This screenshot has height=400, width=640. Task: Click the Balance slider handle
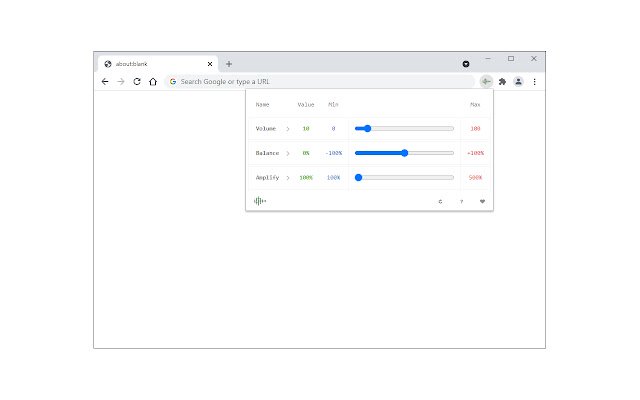[x=404, y=153]
